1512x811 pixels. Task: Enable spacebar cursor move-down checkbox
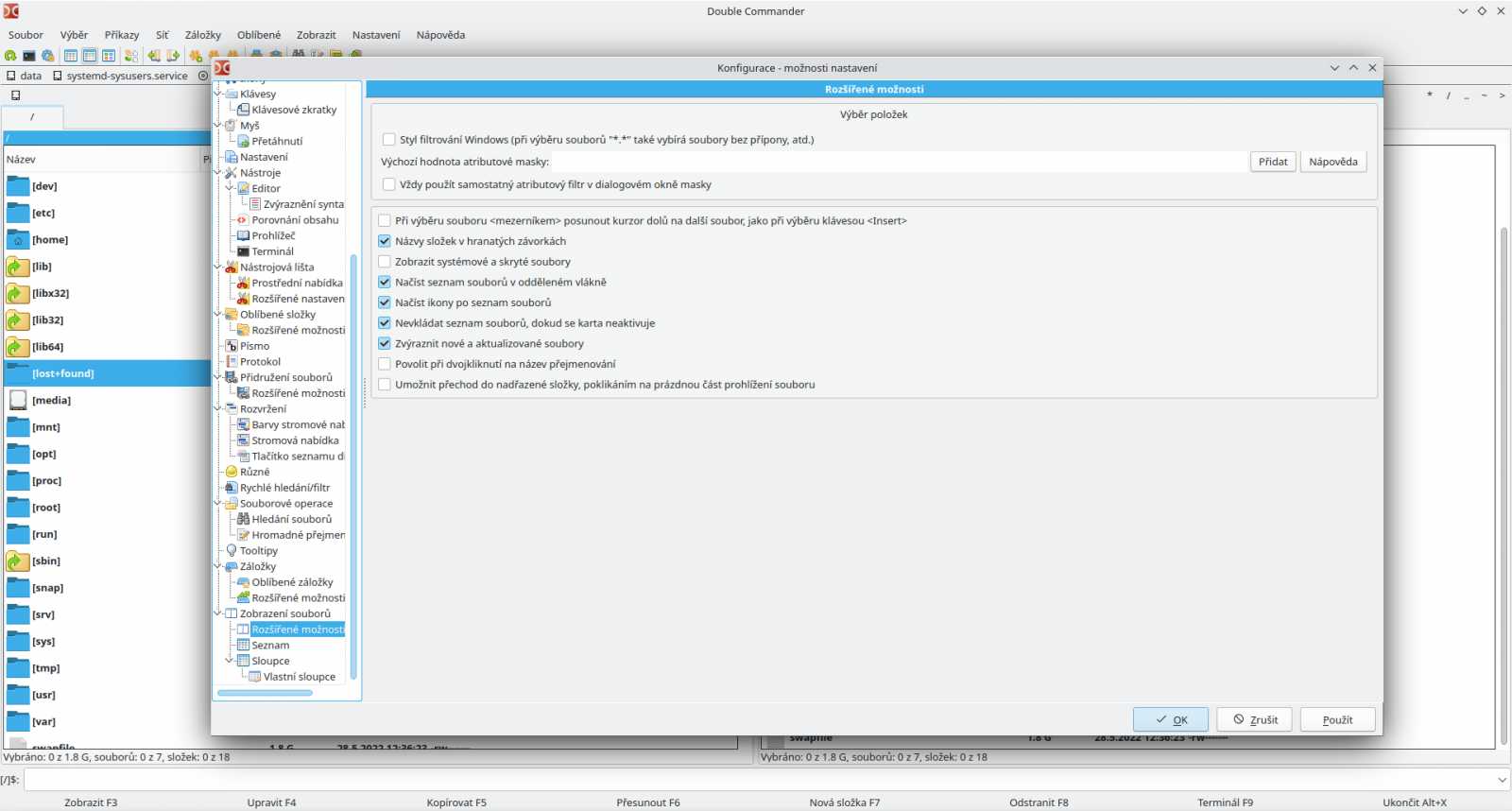385,221
